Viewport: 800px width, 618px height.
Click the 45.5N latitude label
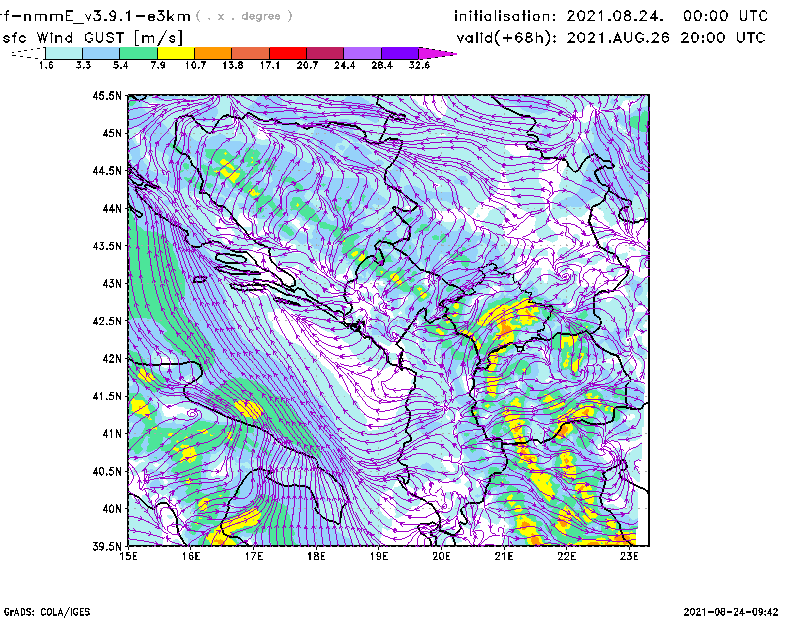pos(107,95)
